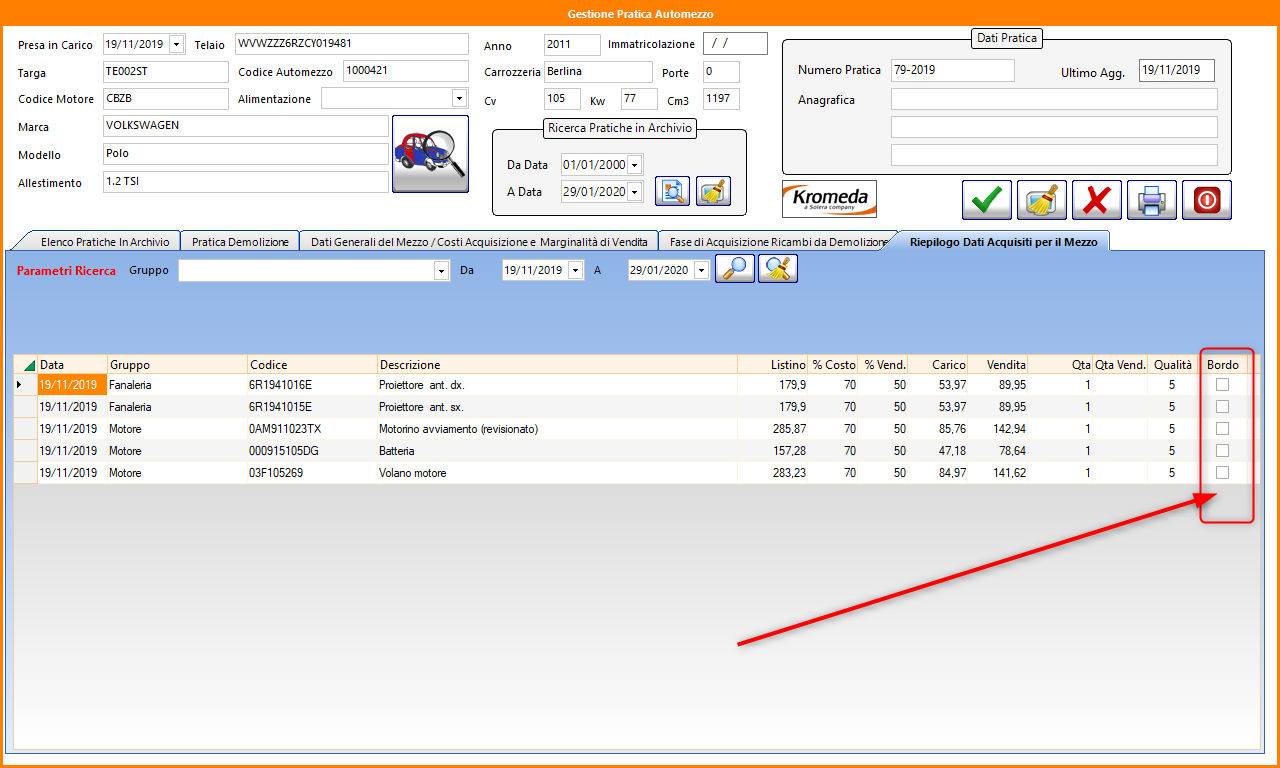Click the Targa field showing TE002ST

coord(166,71)
